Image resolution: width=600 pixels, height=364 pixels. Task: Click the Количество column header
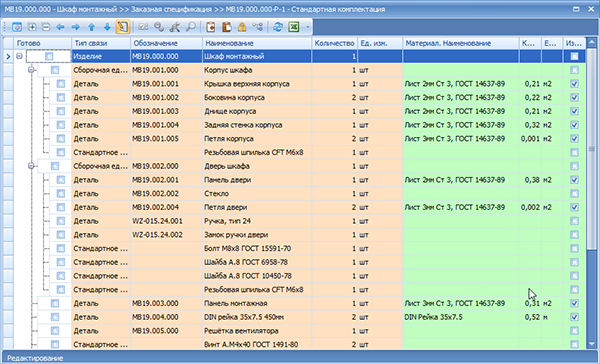coord(334,43)
